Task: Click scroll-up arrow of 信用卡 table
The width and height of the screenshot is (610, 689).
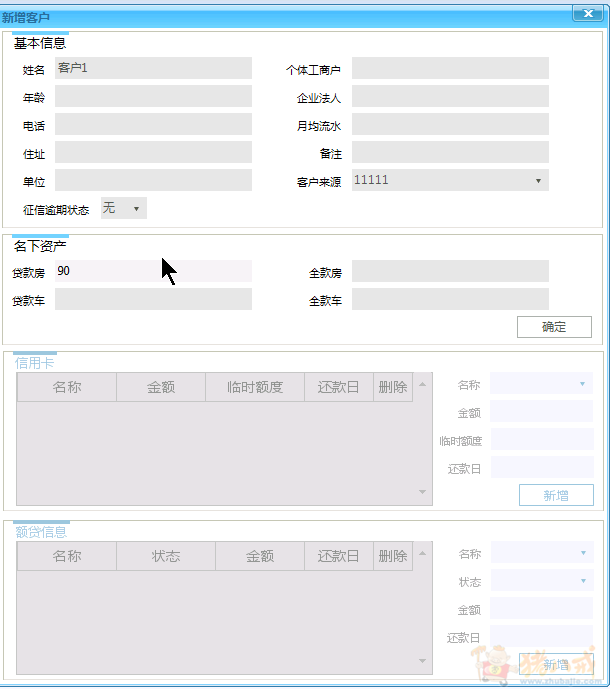Action: click(x=422, y=384)
